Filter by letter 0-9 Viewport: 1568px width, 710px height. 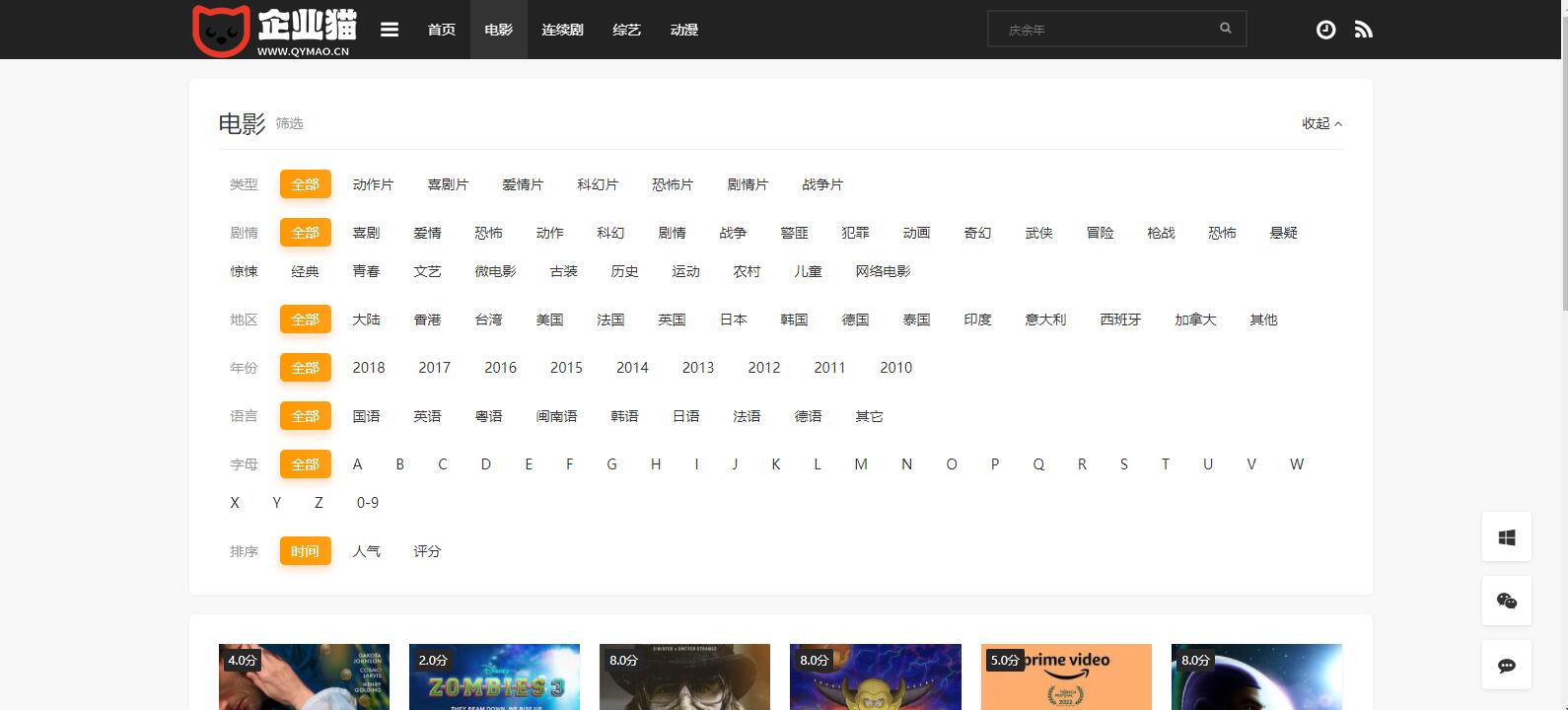[x=368, y=503]
